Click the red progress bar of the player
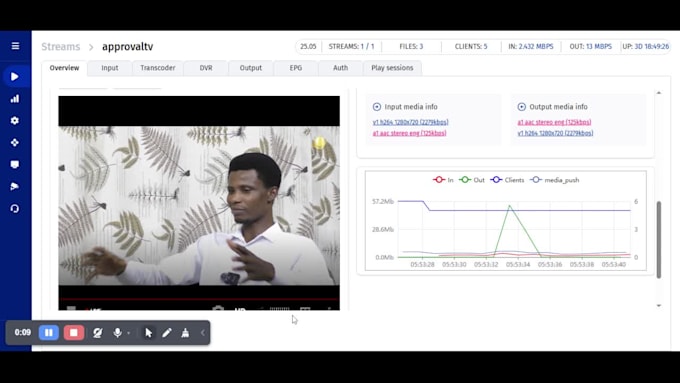The image size is (680, 383). [x=199, y=299]
